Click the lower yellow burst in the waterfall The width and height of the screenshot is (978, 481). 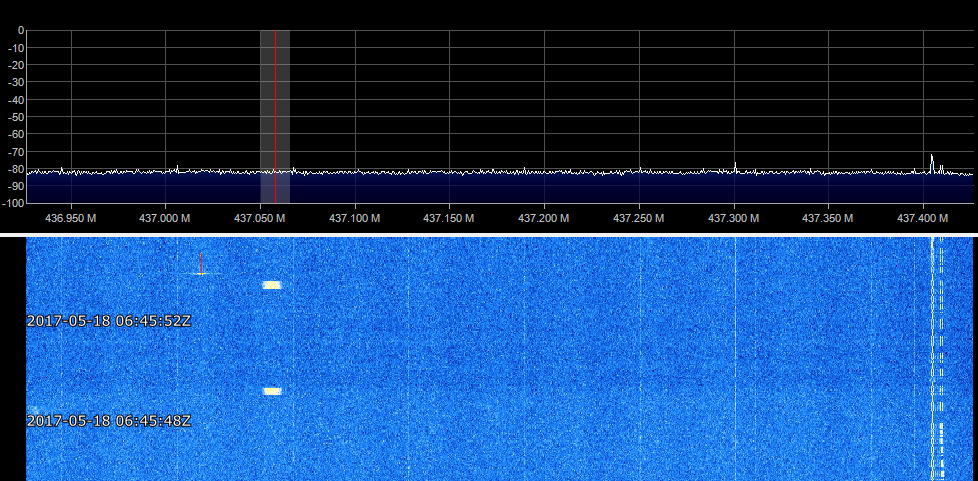pyautogui.click(x=272, y=391)
